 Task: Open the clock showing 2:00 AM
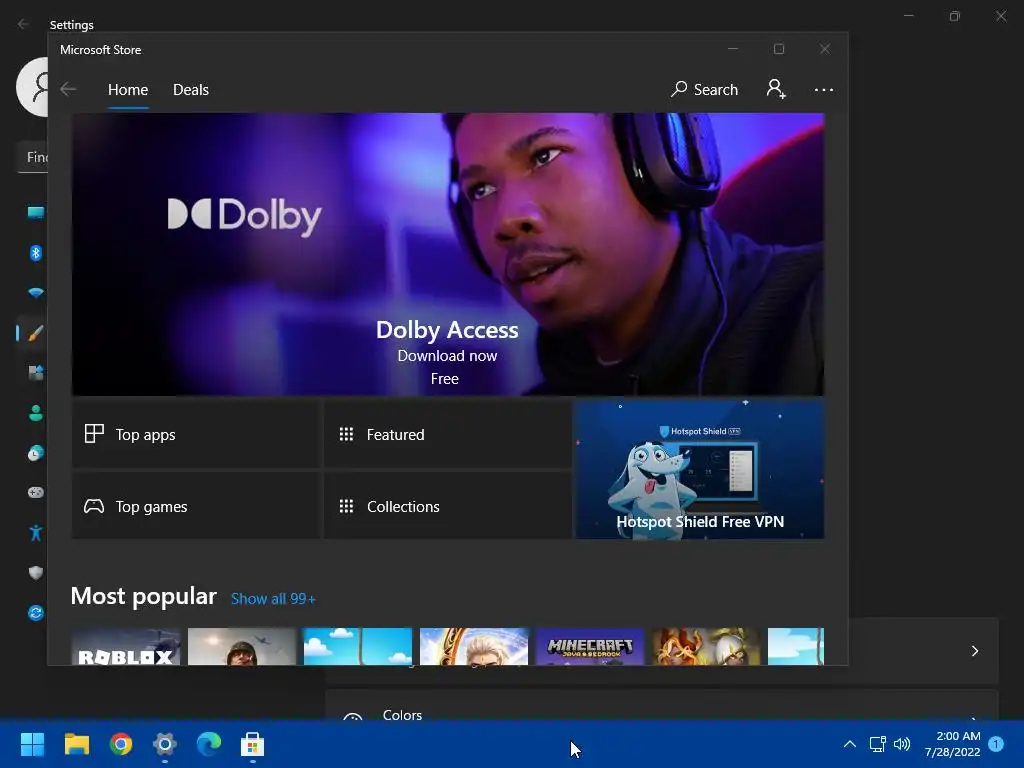tap(952, 744)
